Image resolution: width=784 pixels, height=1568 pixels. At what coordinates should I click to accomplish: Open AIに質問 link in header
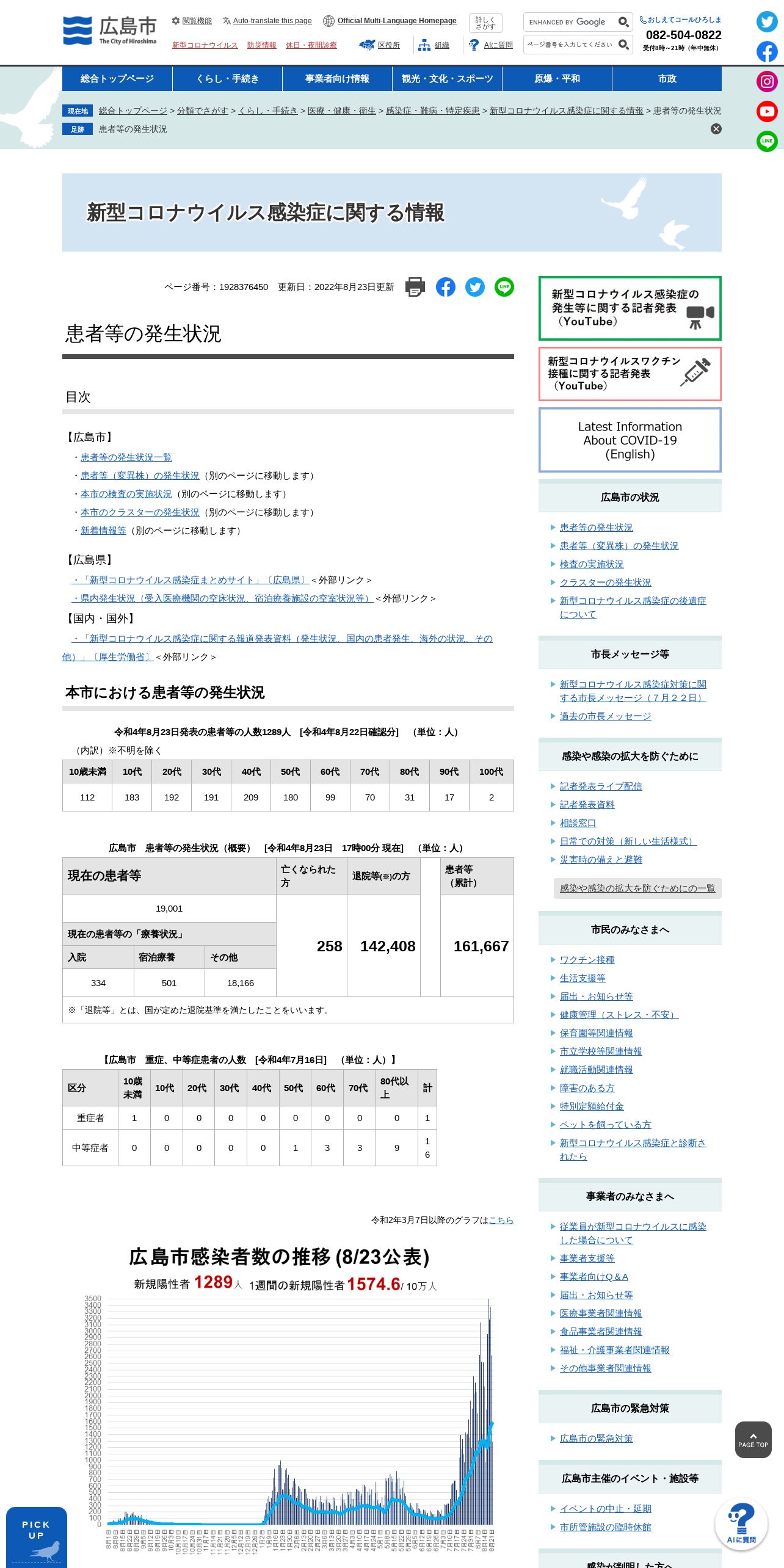[491, 45]
